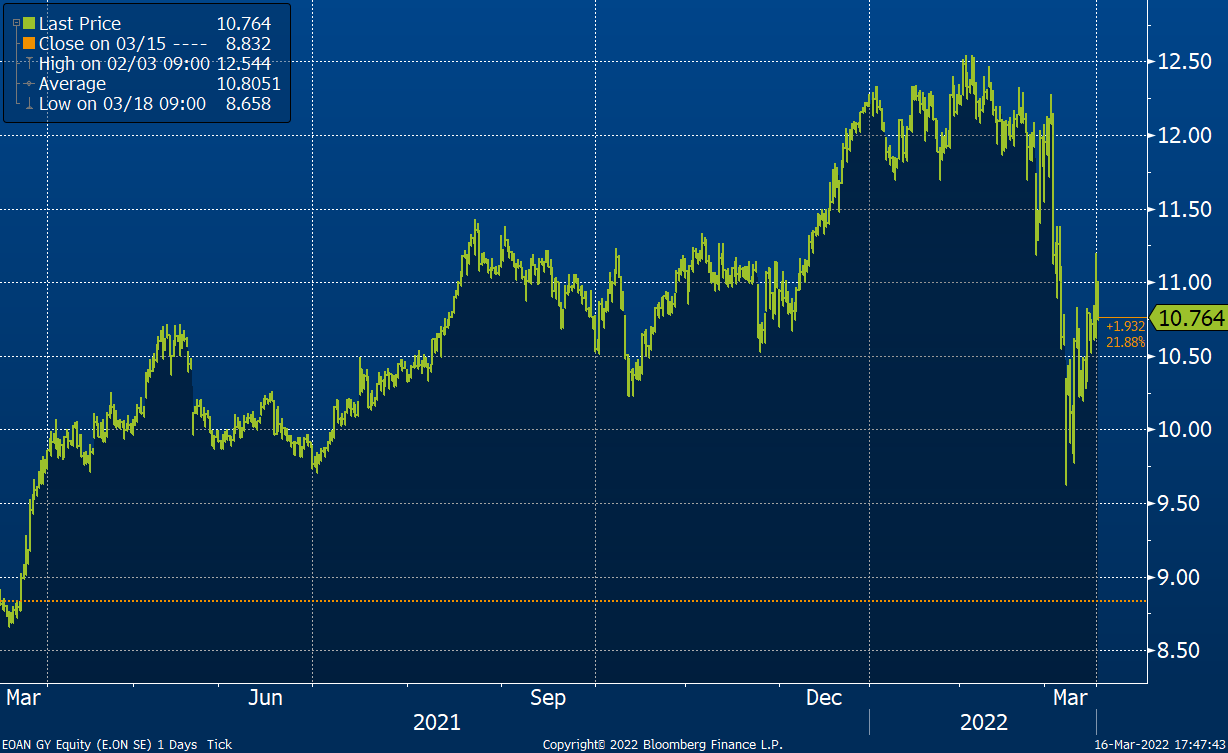Click the orange +1.932 change label
1228x753 pixels.
(x=1124, y=327)
